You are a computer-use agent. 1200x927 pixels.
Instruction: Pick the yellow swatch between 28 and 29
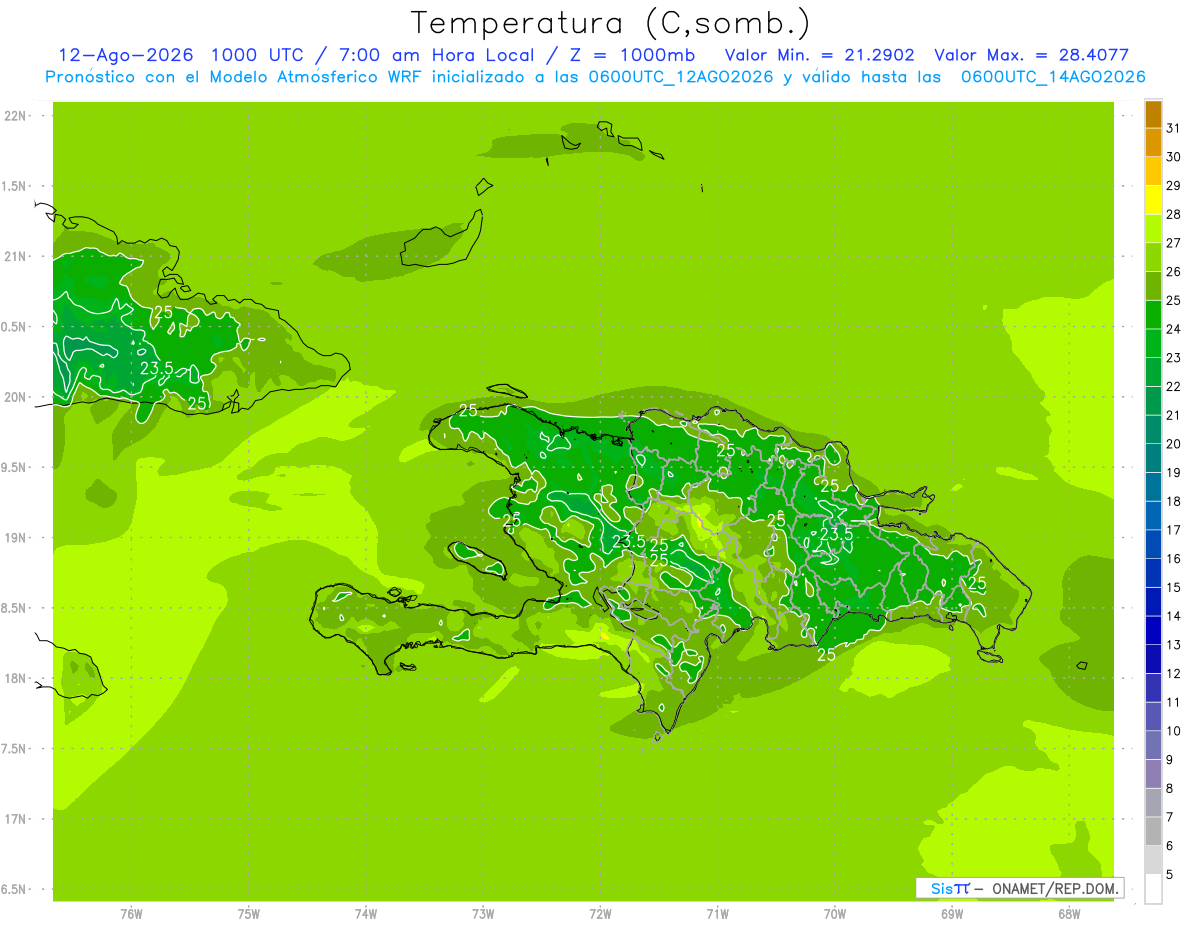click(x=1153, y=200)
